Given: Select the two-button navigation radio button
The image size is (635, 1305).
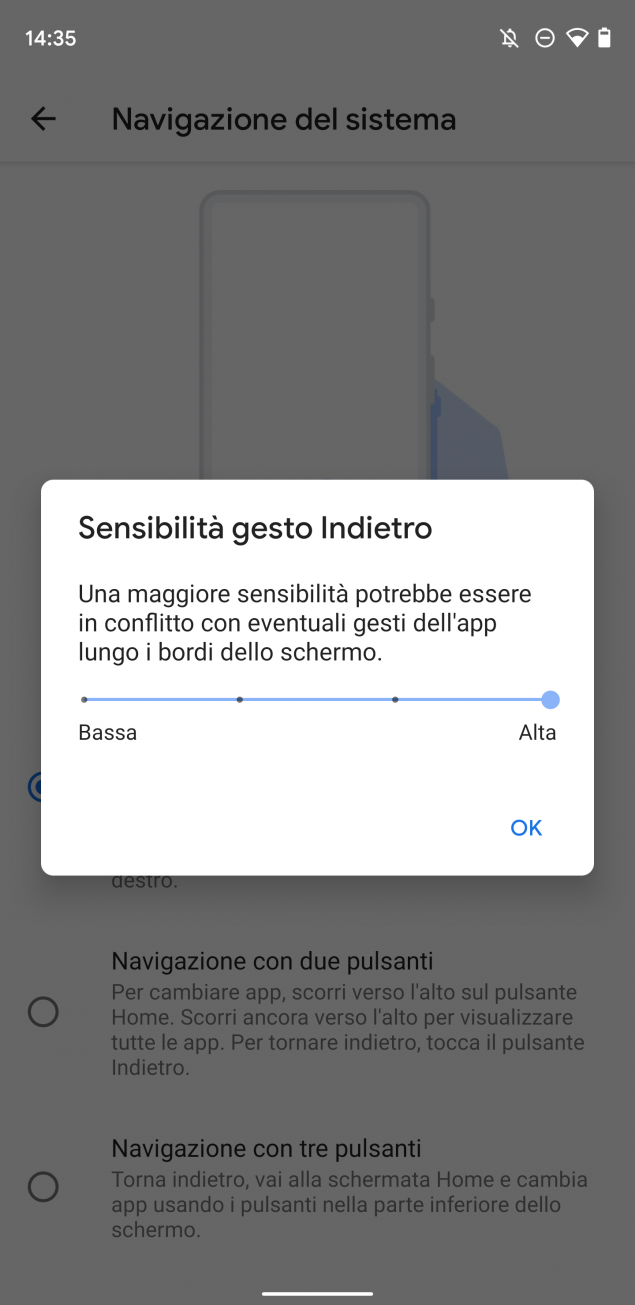Looking at the screenshot, I should (43, 1012).
